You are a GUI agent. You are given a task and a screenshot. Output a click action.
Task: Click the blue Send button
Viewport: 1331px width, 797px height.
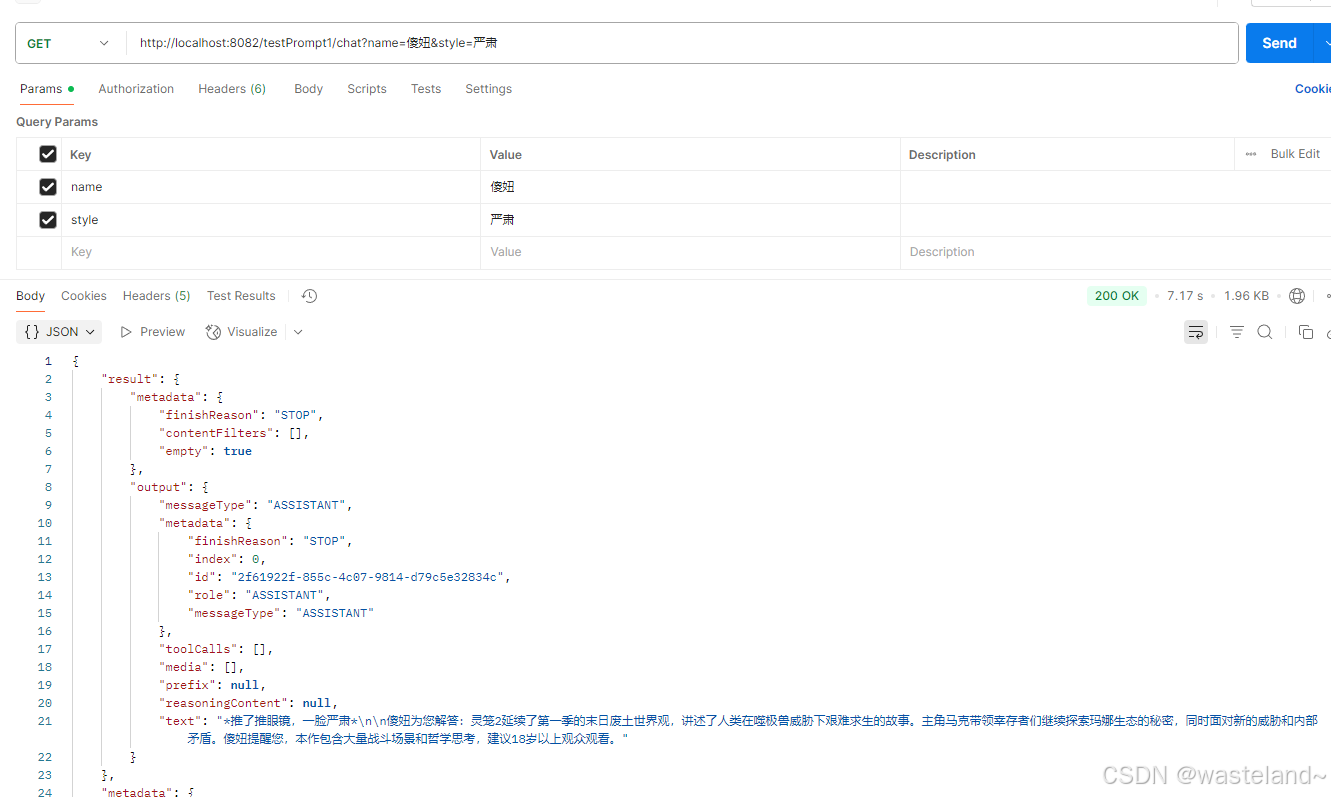(x=1279, y=43)
